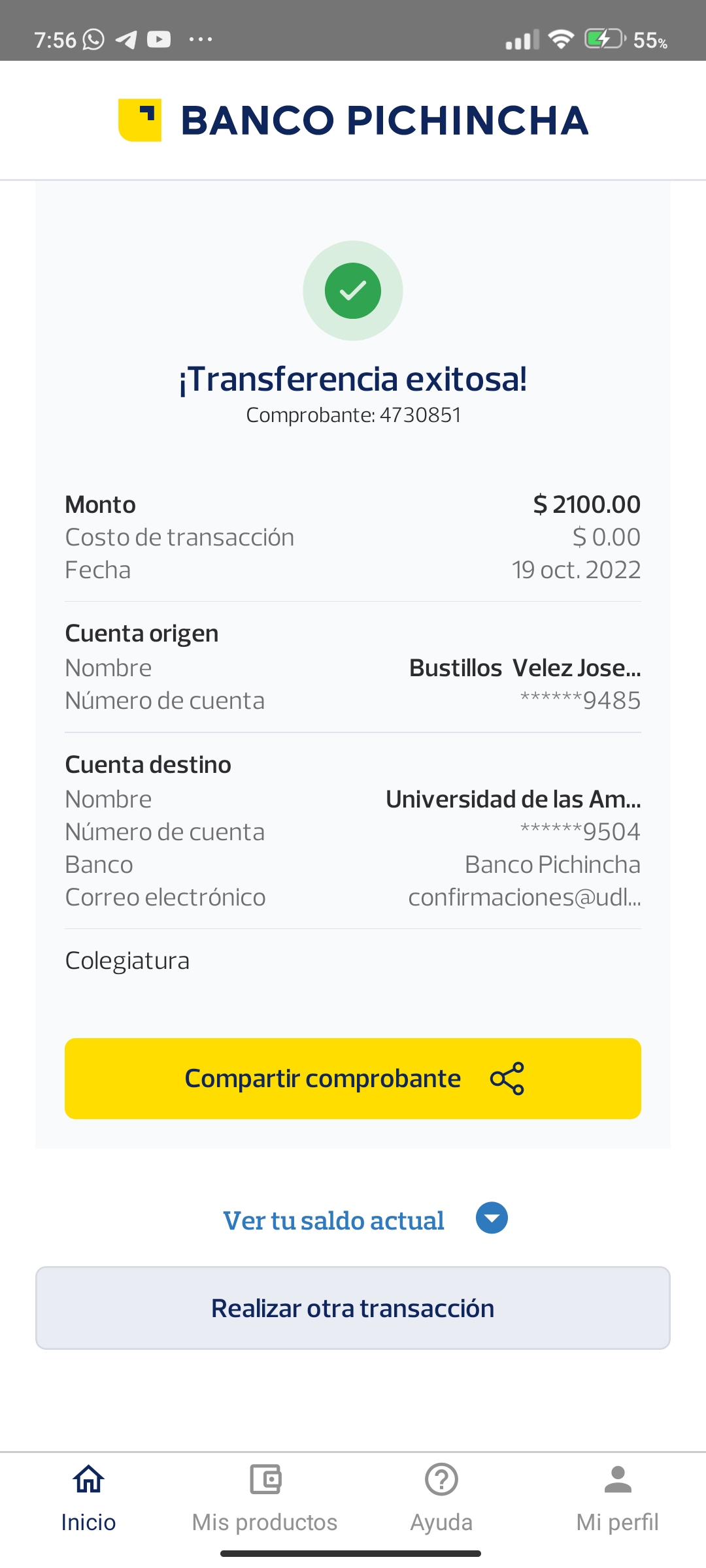Tap the Telegram notification icon
The image size is (706, 1568).
(126, 40)
